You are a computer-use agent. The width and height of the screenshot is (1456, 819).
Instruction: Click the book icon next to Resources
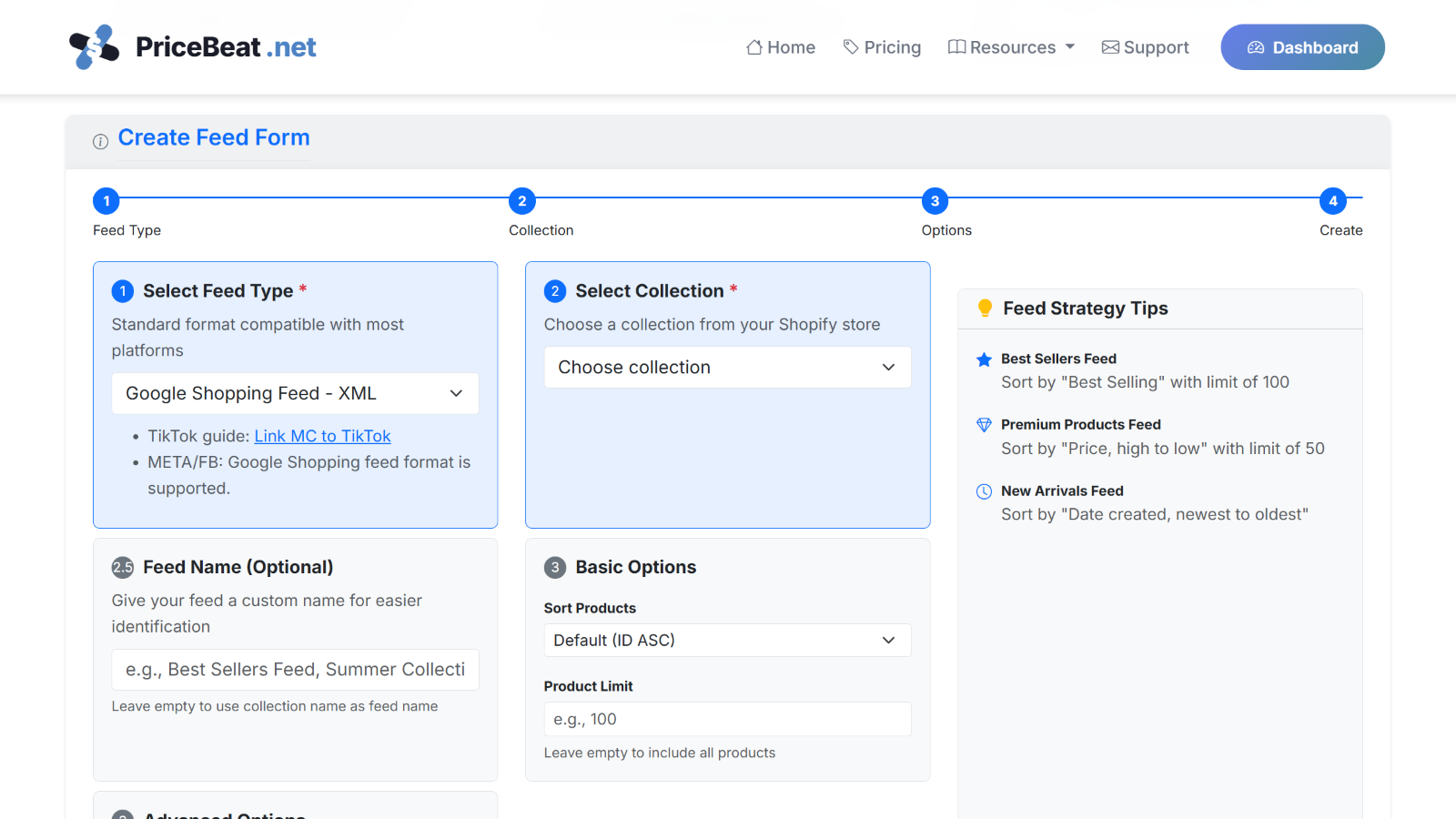pos(958,46)
